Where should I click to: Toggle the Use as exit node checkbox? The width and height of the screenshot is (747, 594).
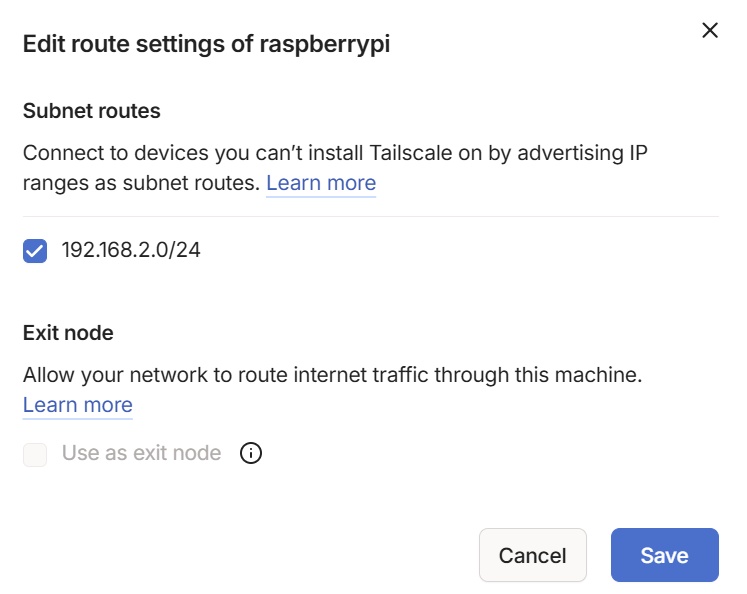(x=35, y=454)
